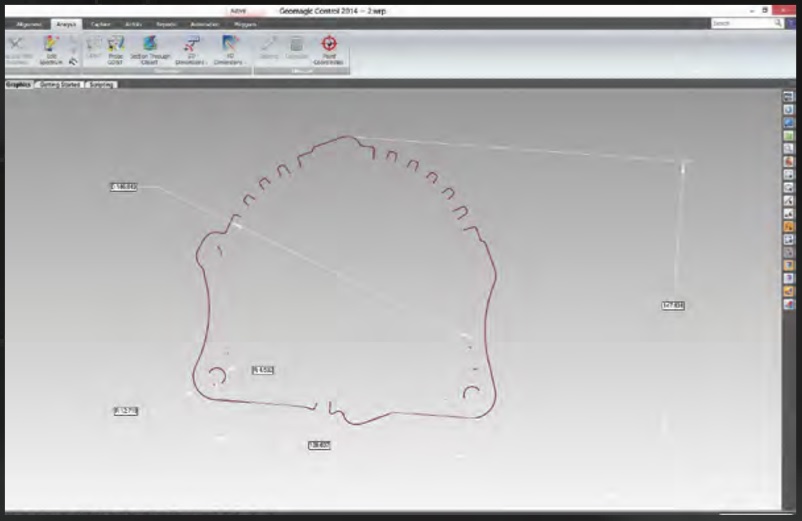Select the dimension label below the bottom notch
This screenshot has height=521, width=802.
pyautogui.click(x=319, y=444)
